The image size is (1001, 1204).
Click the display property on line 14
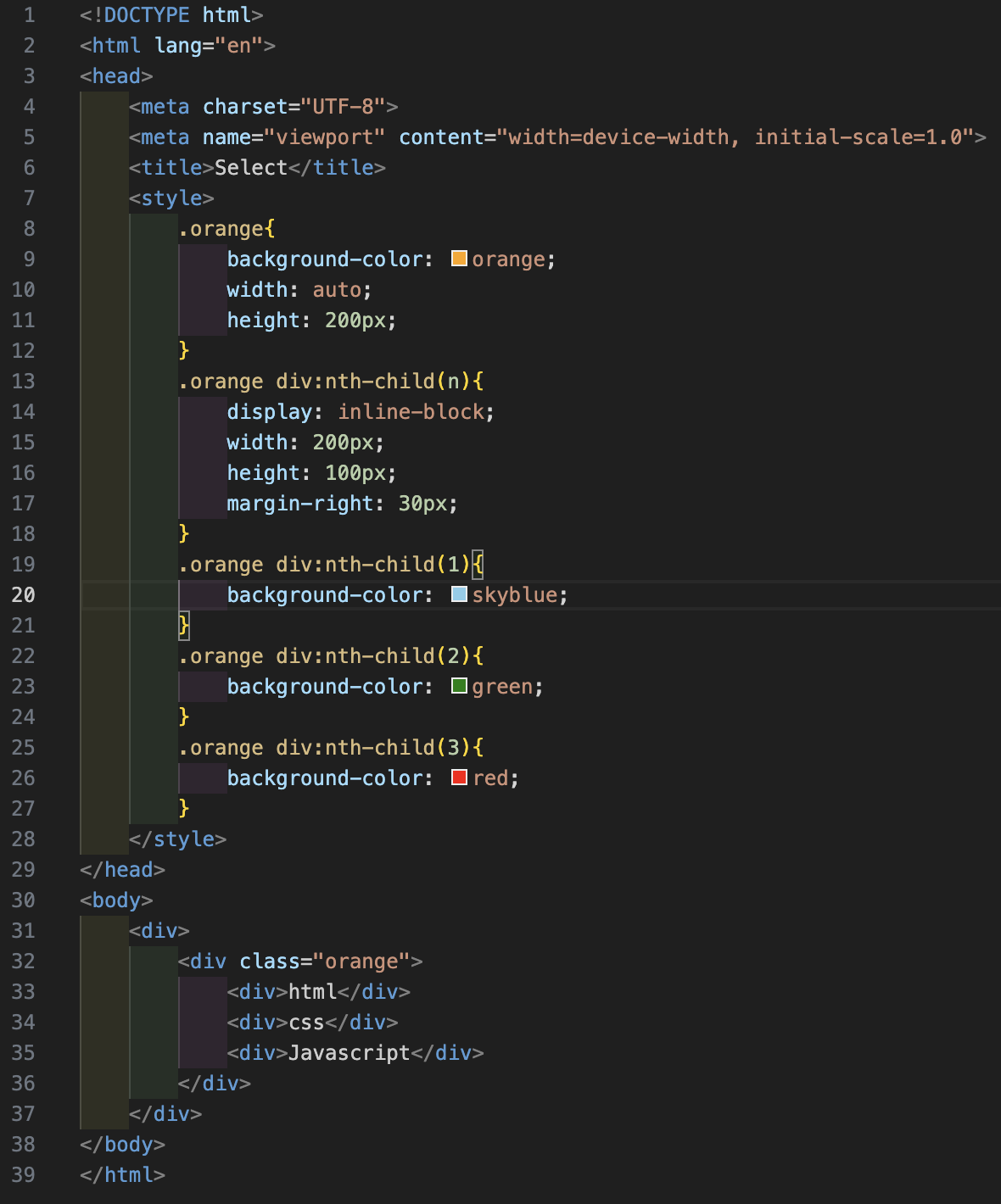pyautogui.click(x=270, y=412)
